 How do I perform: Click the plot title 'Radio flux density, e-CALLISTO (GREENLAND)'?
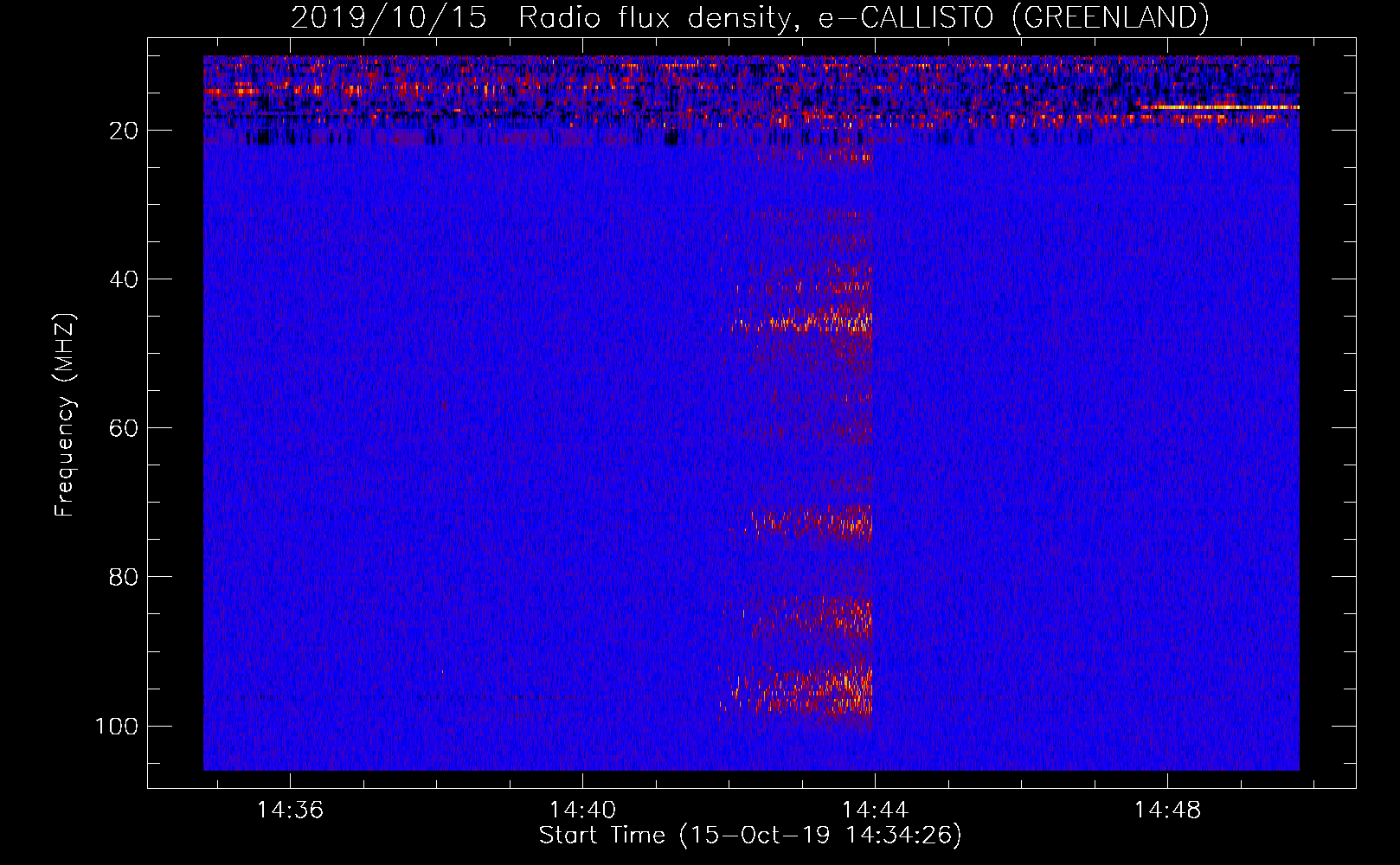coord(863,17)
